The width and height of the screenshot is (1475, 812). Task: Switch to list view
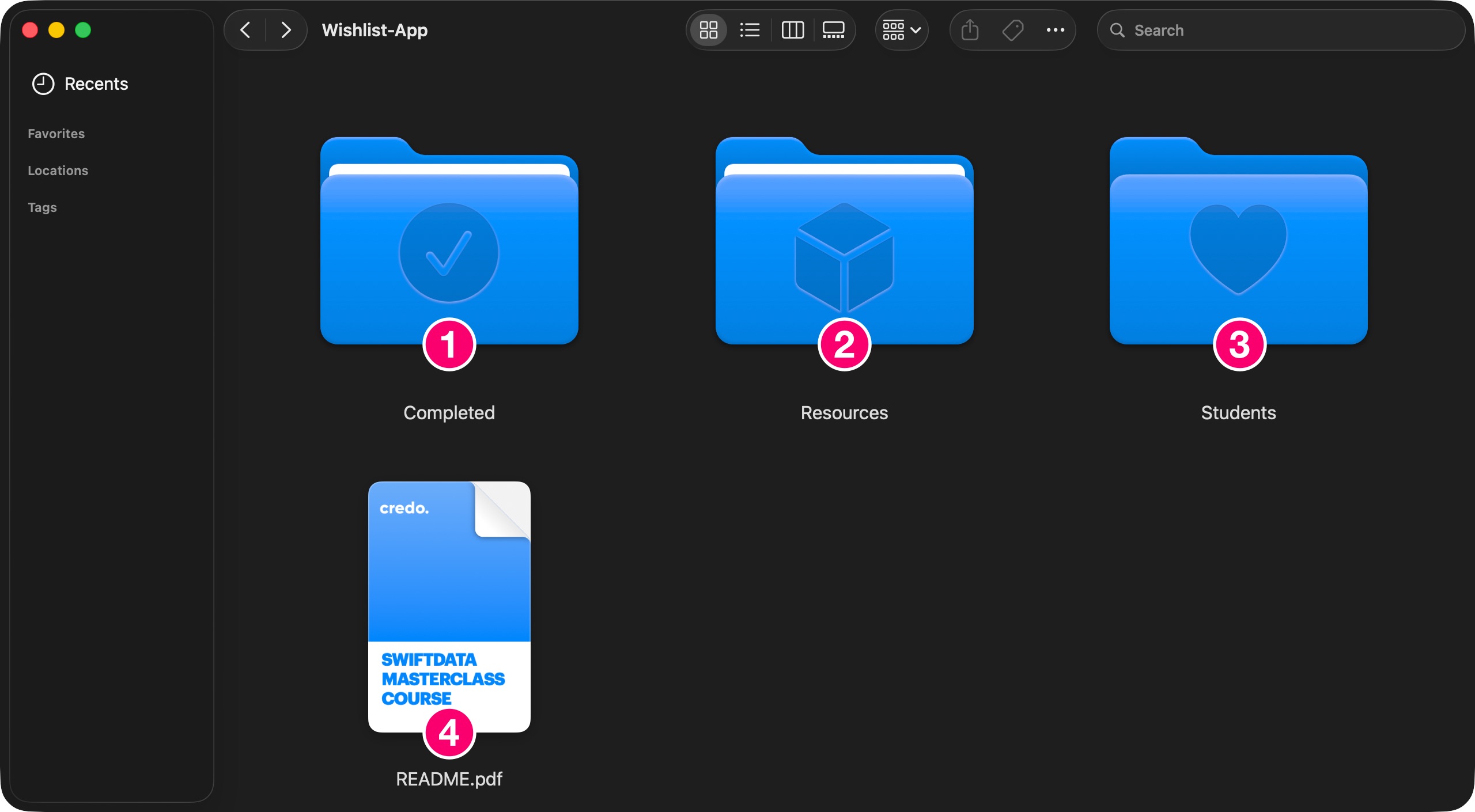(750, 30)
